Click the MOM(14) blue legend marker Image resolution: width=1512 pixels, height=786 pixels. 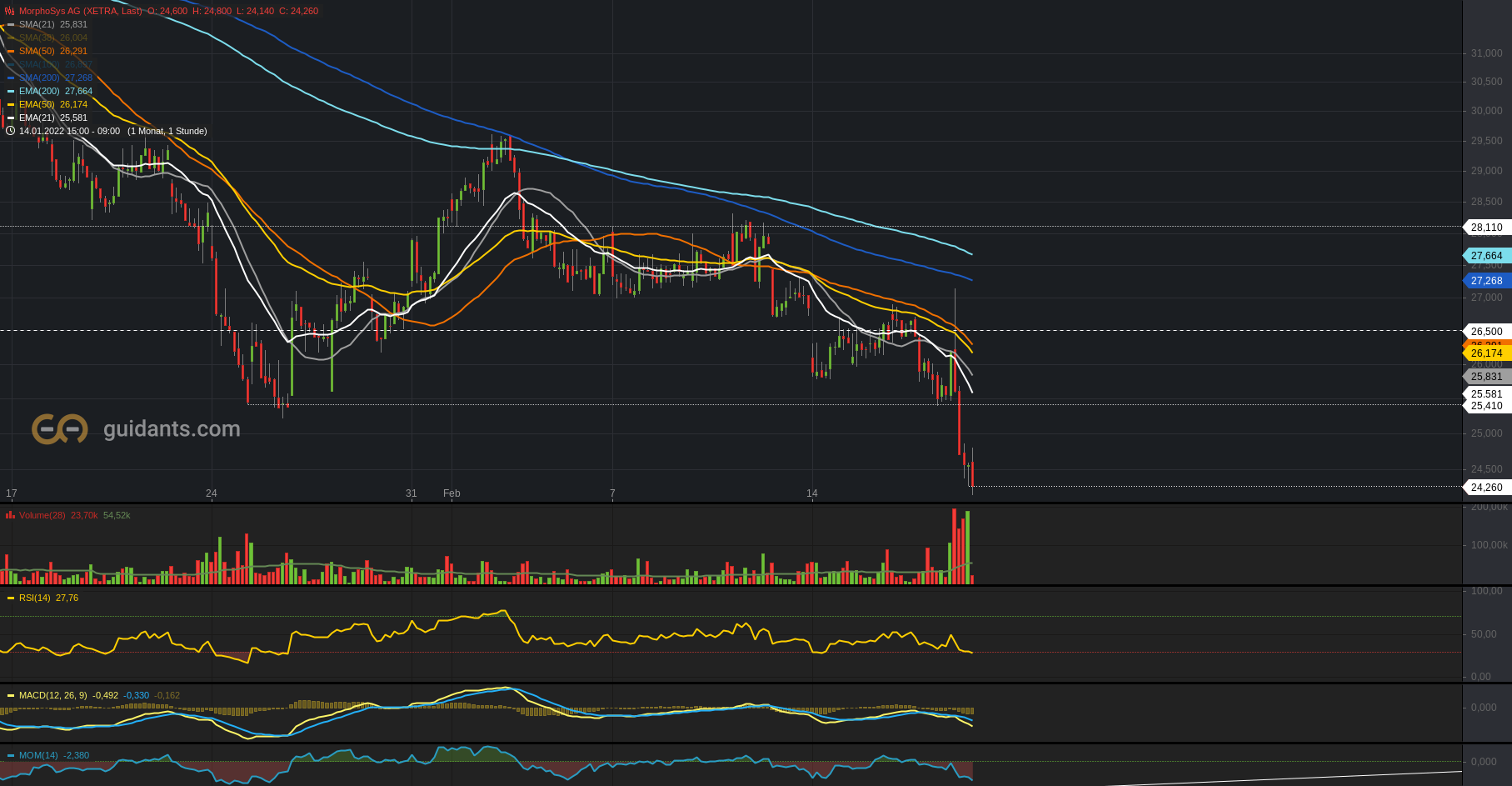point(11,755)
